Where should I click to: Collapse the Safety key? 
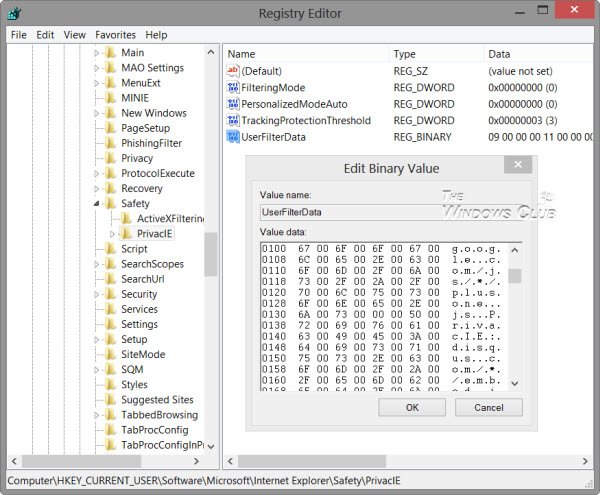96,204
